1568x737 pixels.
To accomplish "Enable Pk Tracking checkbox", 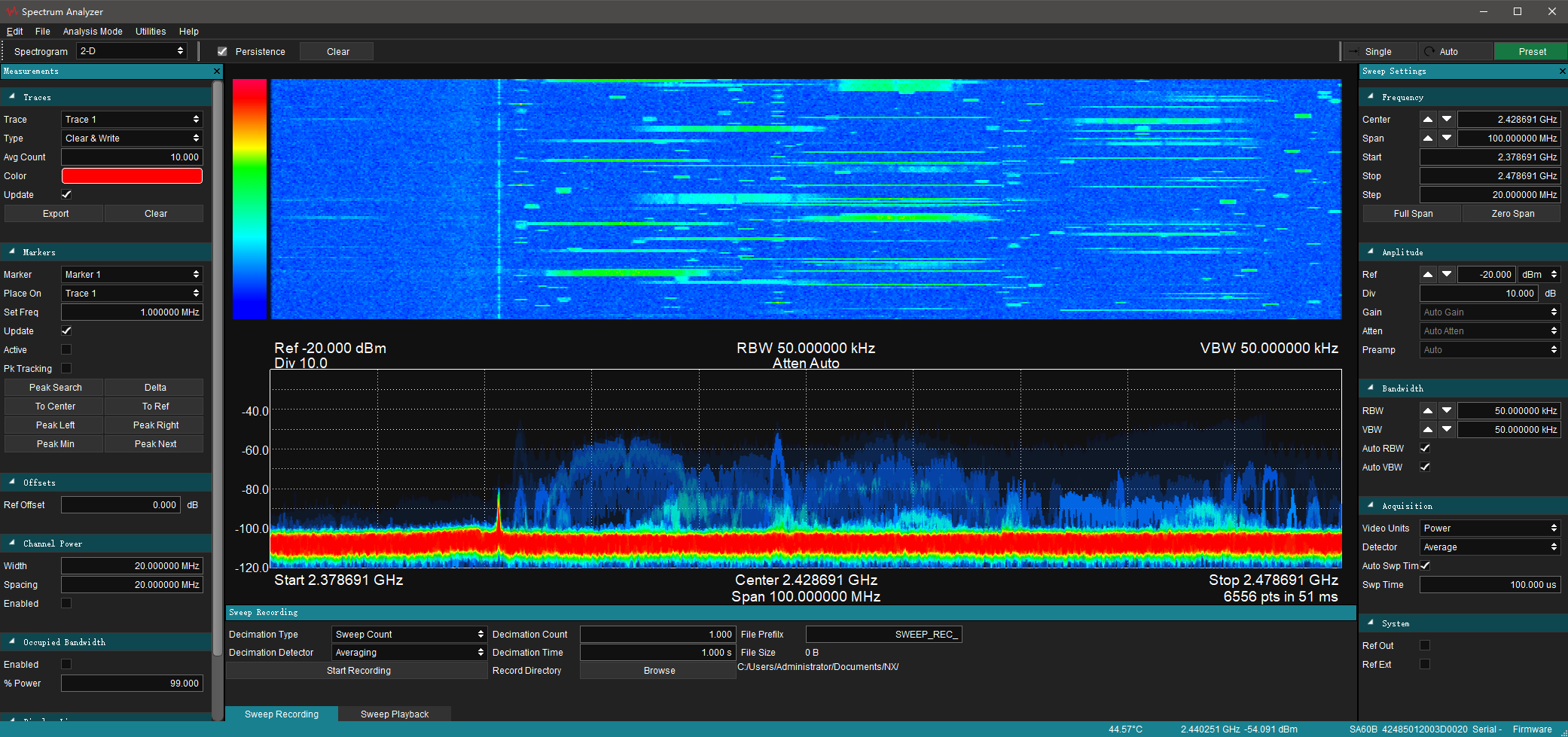I will [x=66, y=369].
